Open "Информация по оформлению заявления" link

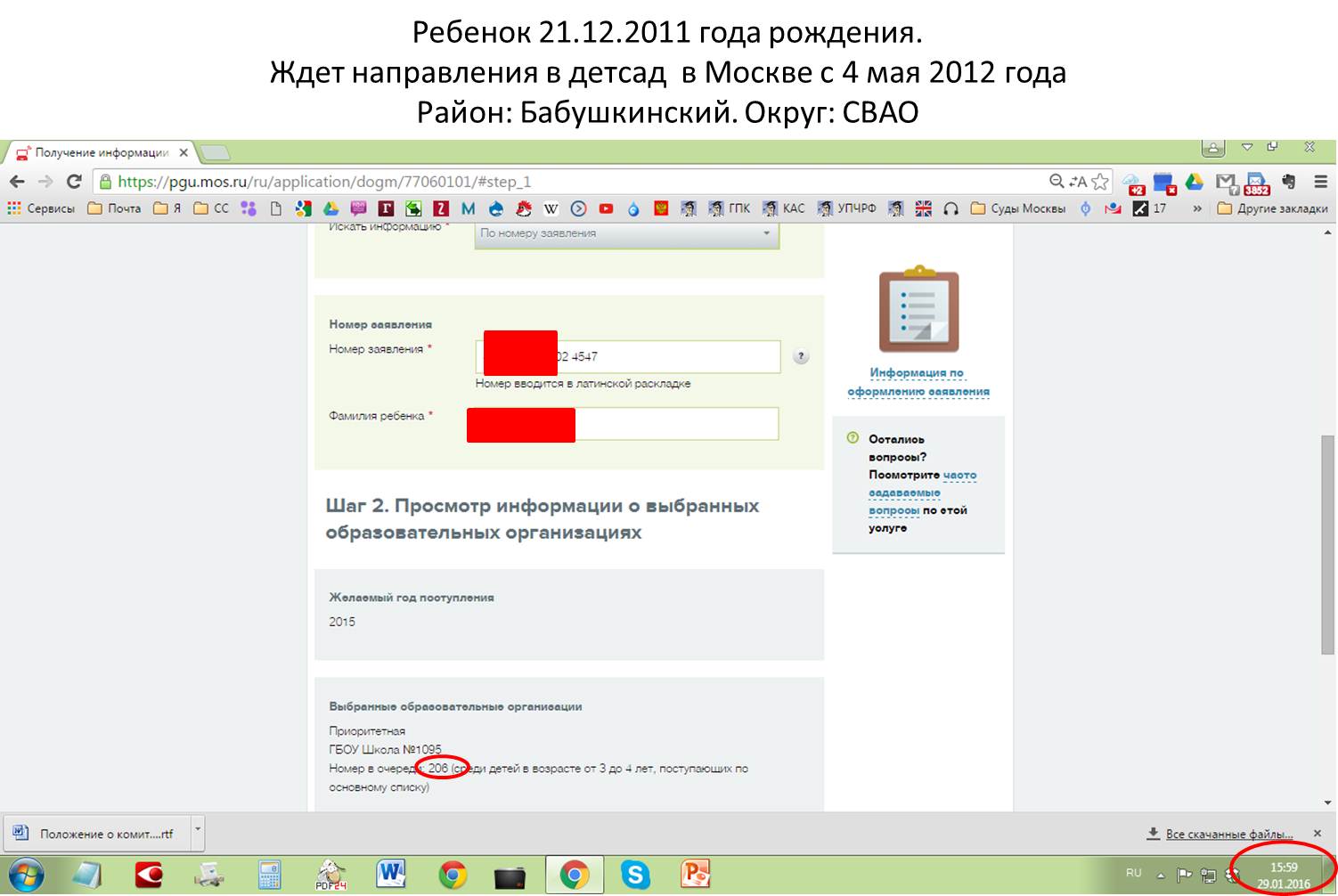click(x=918, y=381)
